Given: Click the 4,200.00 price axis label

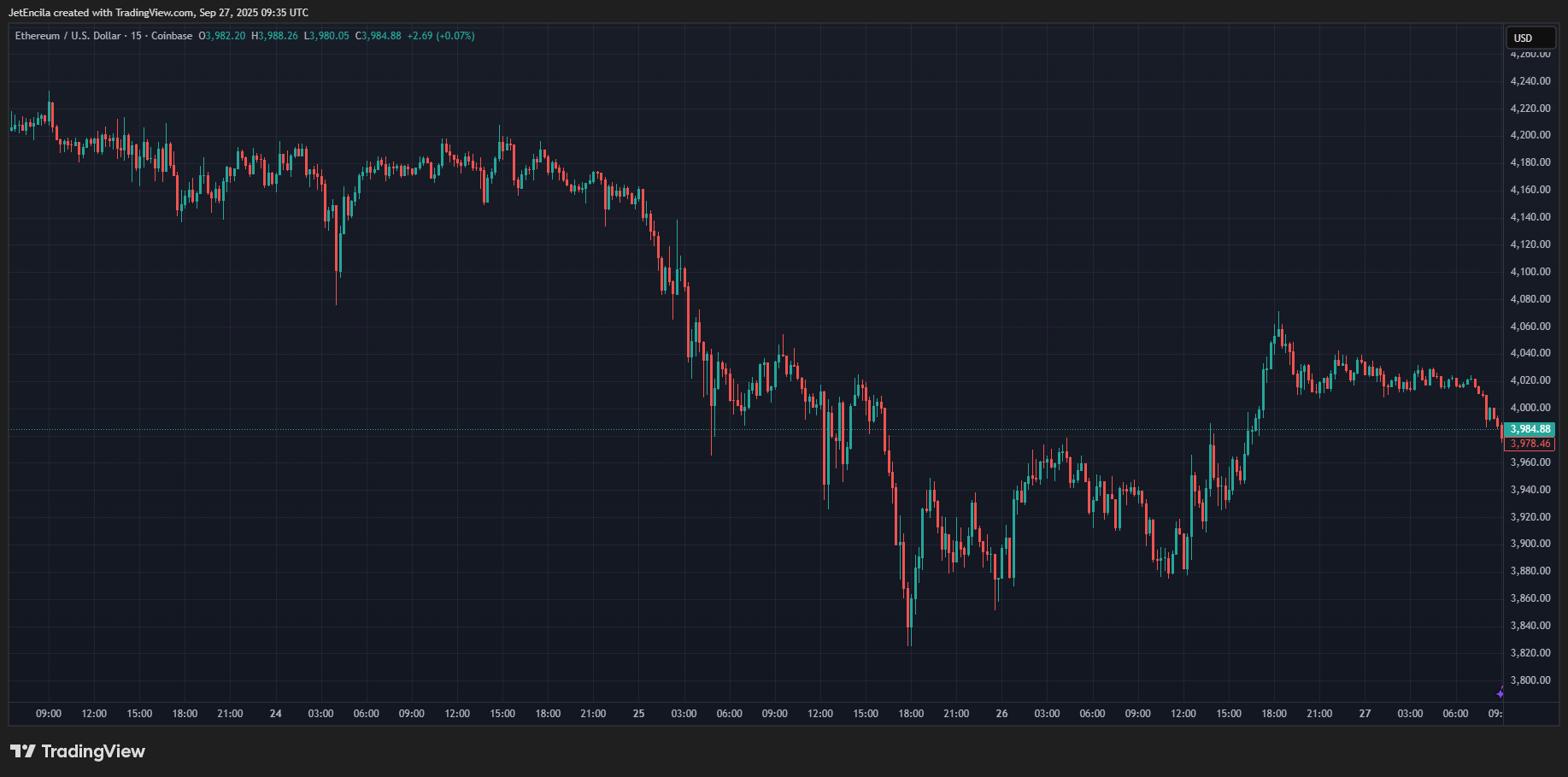Looking at the screenshot, I should 1530,135.
